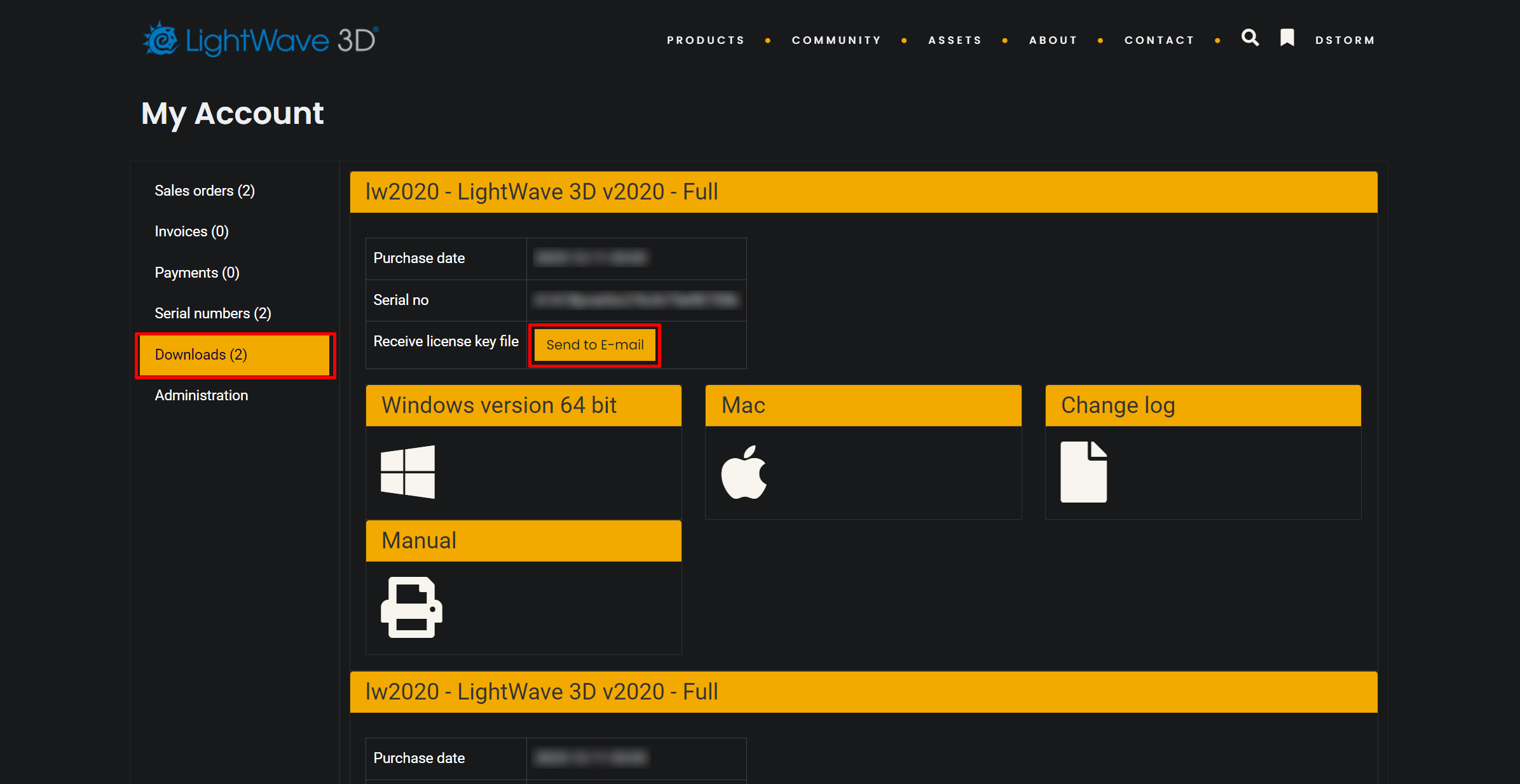The width and height of the screenshot is (1520, 784).
Task: Open the DSTORM account menu
Action: (1345, 40)
